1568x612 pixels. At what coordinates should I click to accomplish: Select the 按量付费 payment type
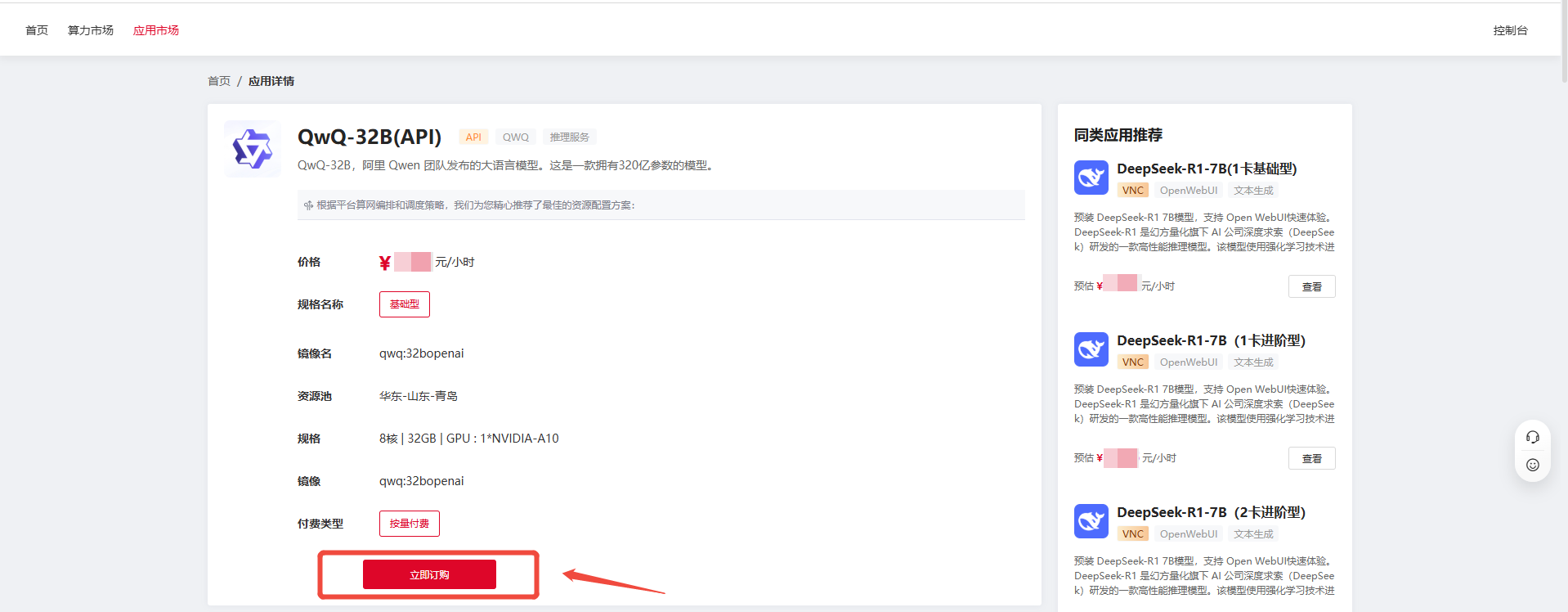[410, 524]
